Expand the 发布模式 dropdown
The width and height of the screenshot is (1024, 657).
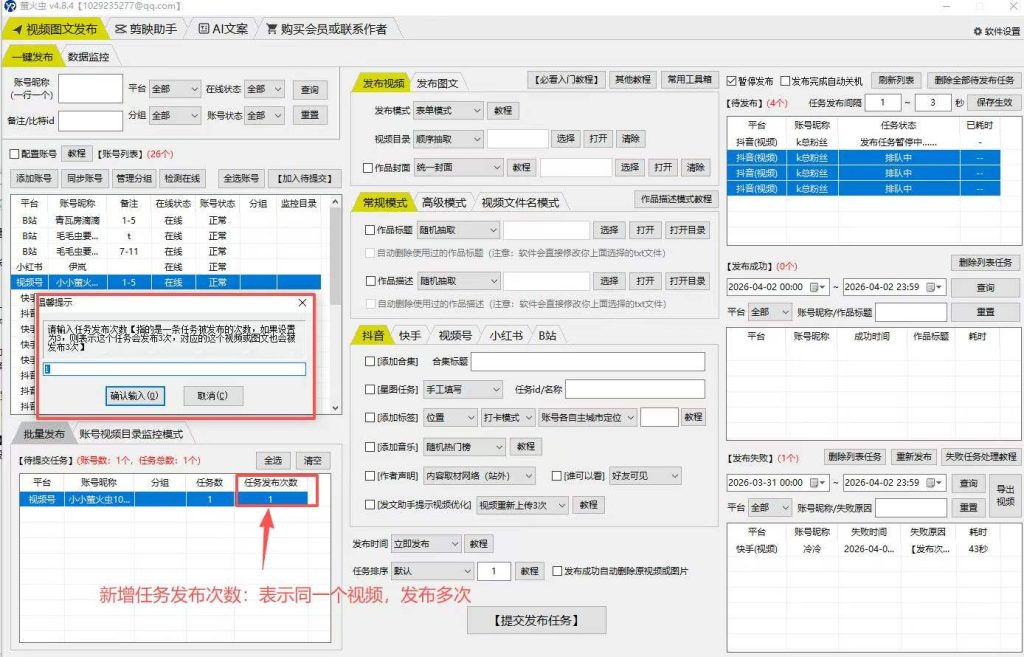pyautogui.click(x=448, y=110)
